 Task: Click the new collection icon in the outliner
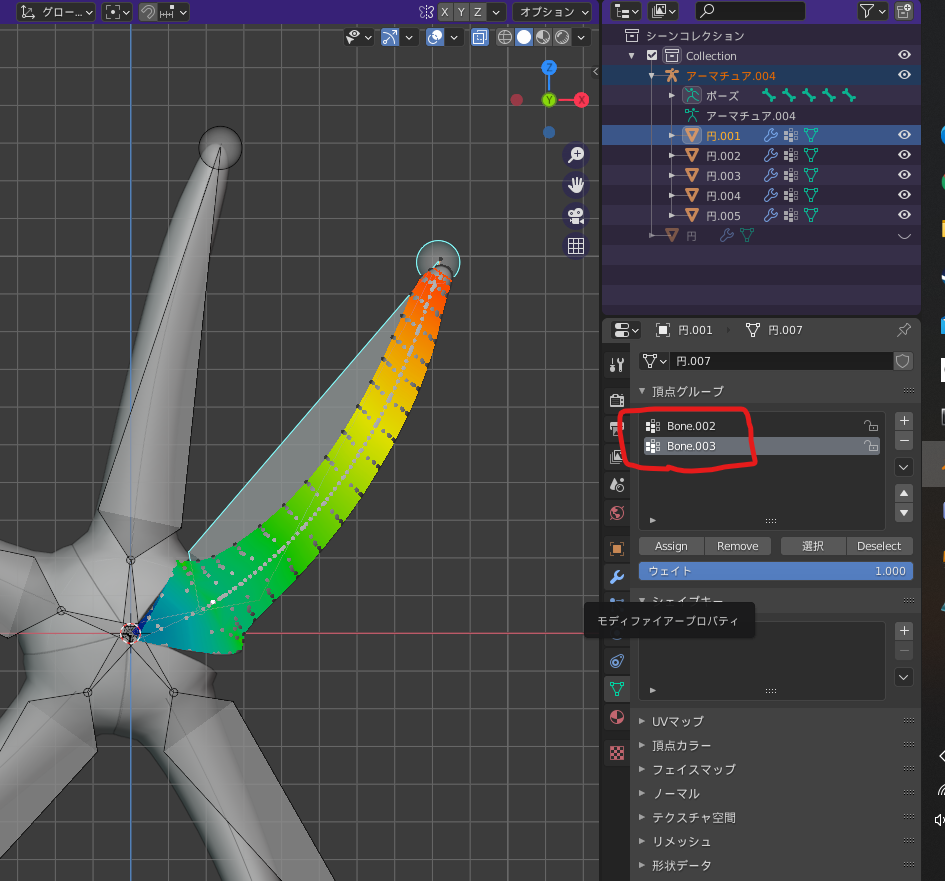[903, 11]
